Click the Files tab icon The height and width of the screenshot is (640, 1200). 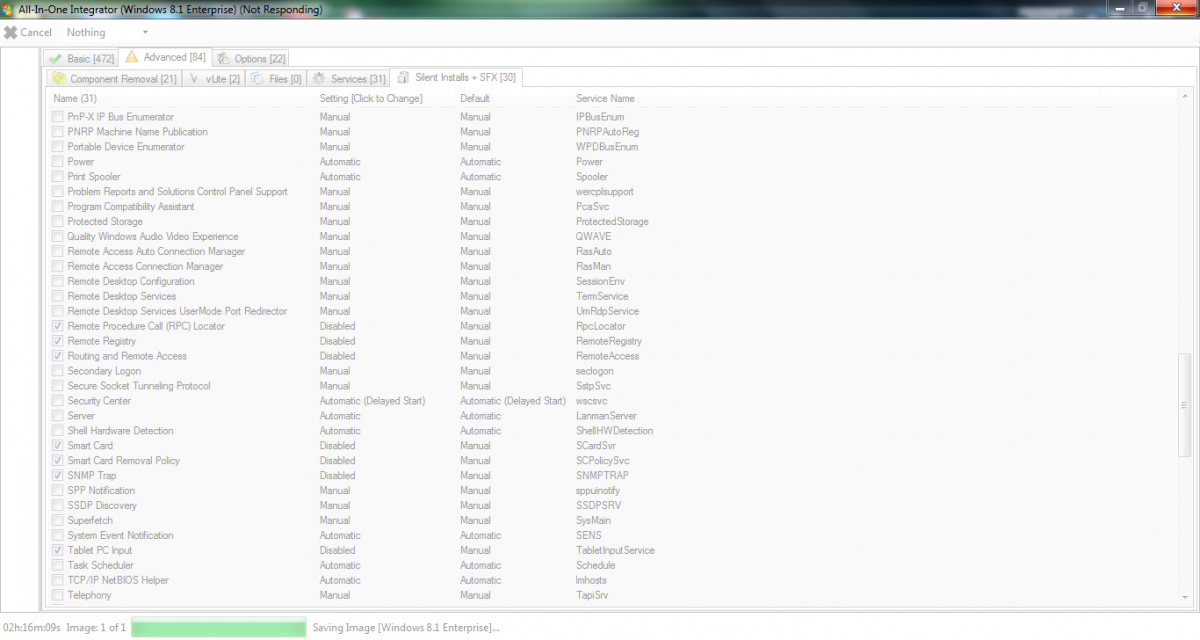point(258,79)
